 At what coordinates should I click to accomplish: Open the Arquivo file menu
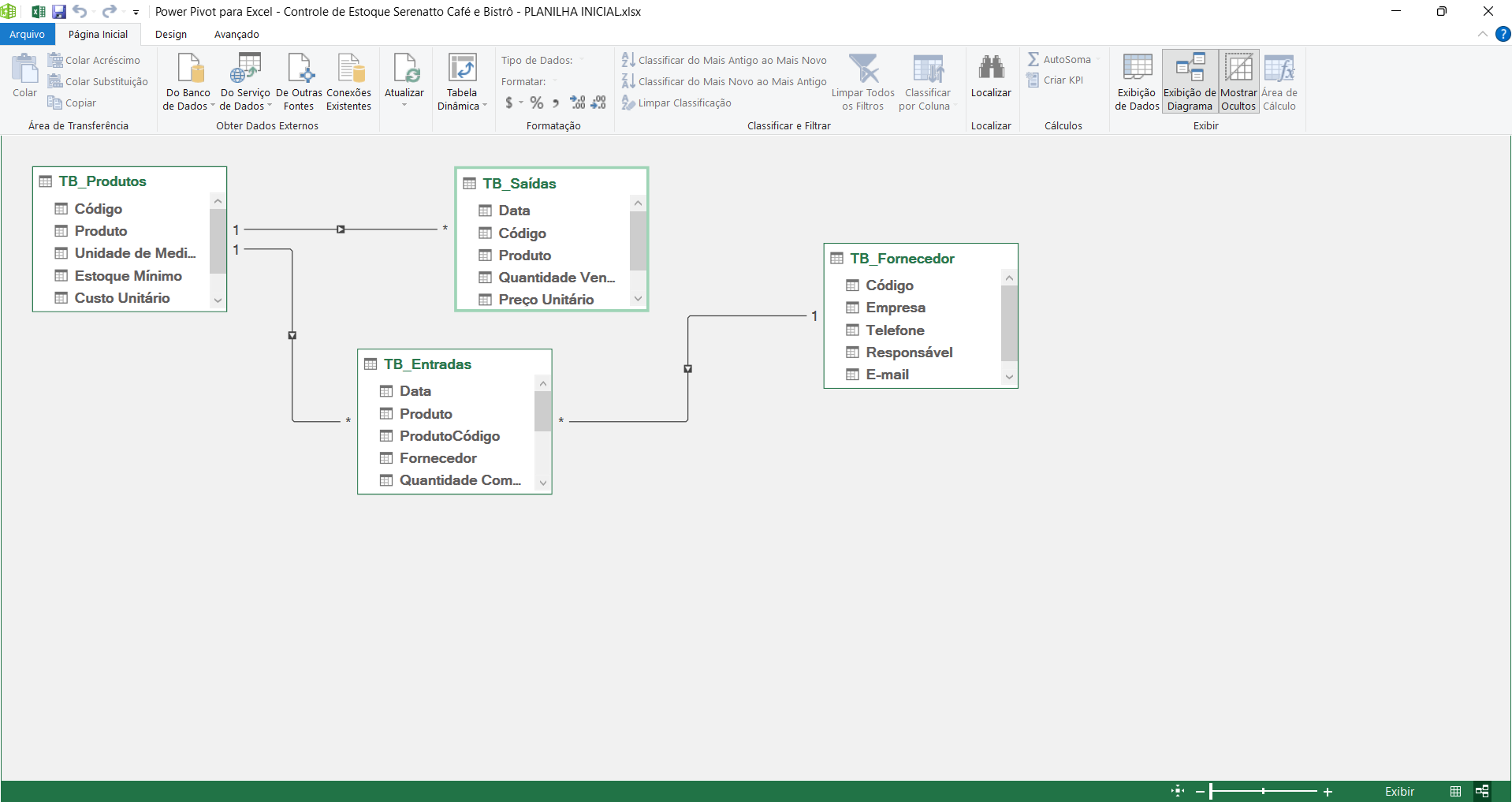(x=28, y=35)
